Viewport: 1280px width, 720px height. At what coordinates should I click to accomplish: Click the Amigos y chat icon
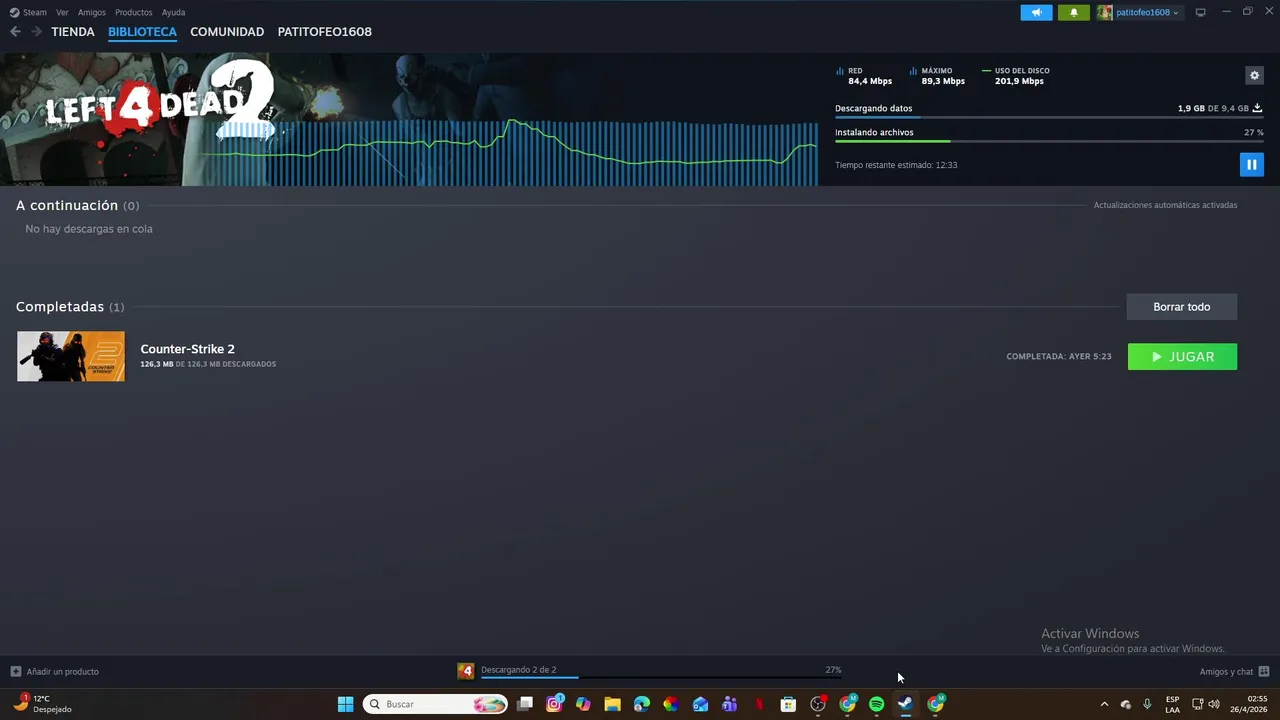pyautogui.click(x=1264, y=671)
